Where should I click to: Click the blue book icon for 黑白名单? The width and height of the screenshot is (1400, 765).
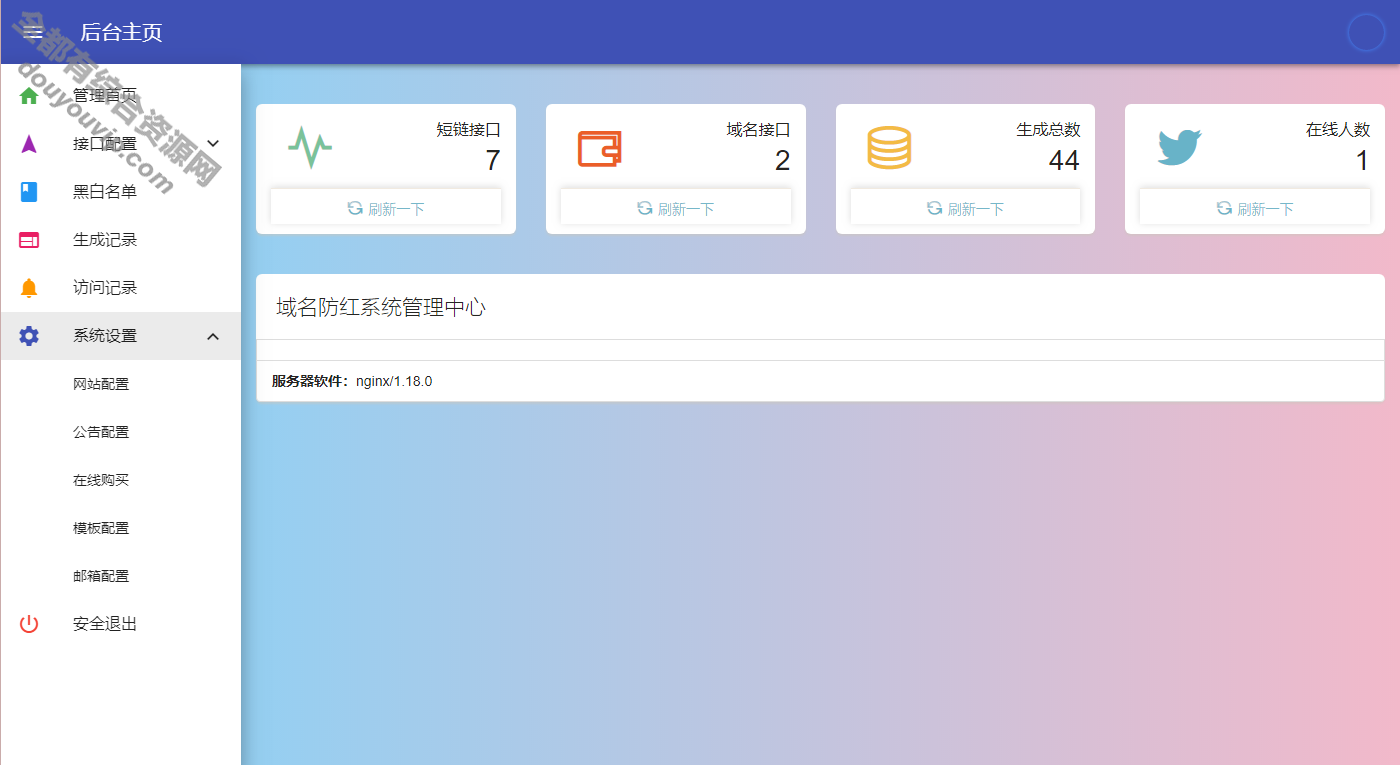pos(29,192)
